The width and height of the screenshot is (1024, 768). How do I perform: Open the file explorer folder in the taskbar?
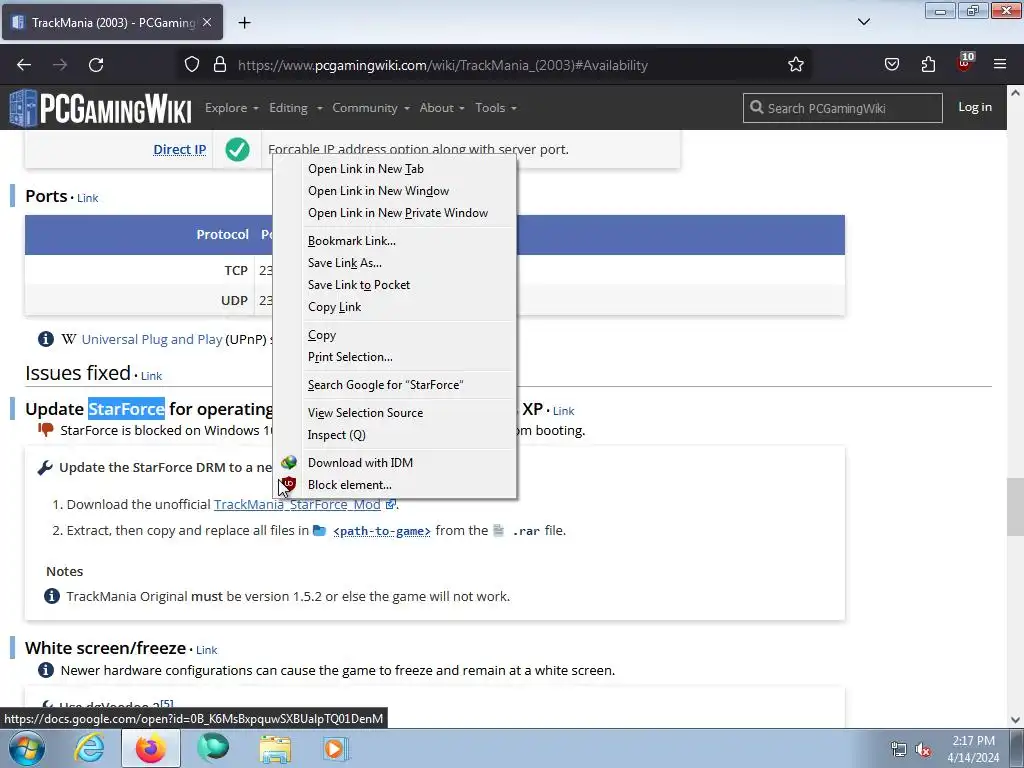coord(276,748)
